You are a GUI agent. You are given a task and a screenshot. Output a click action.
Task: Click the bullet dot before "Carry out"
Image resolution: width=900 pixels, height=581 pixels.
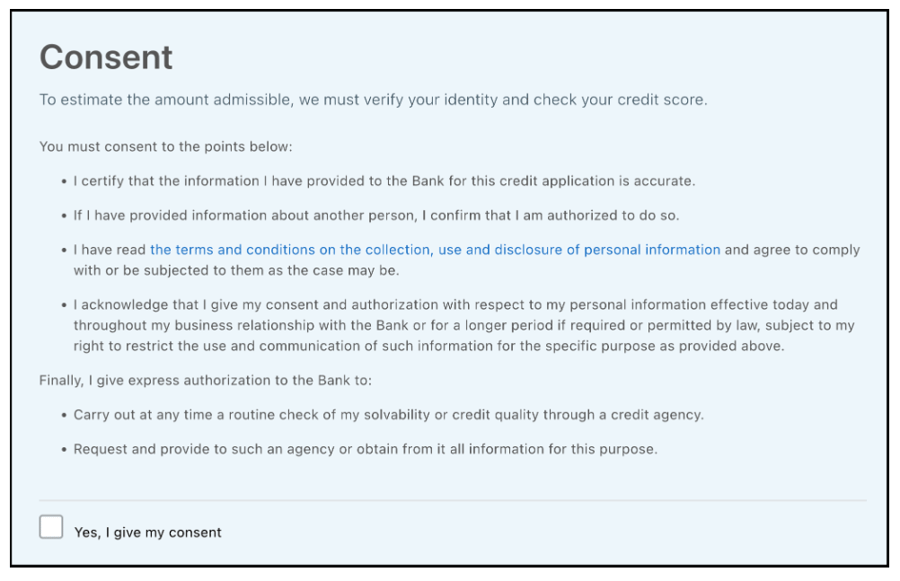click(x=63, y=415)
